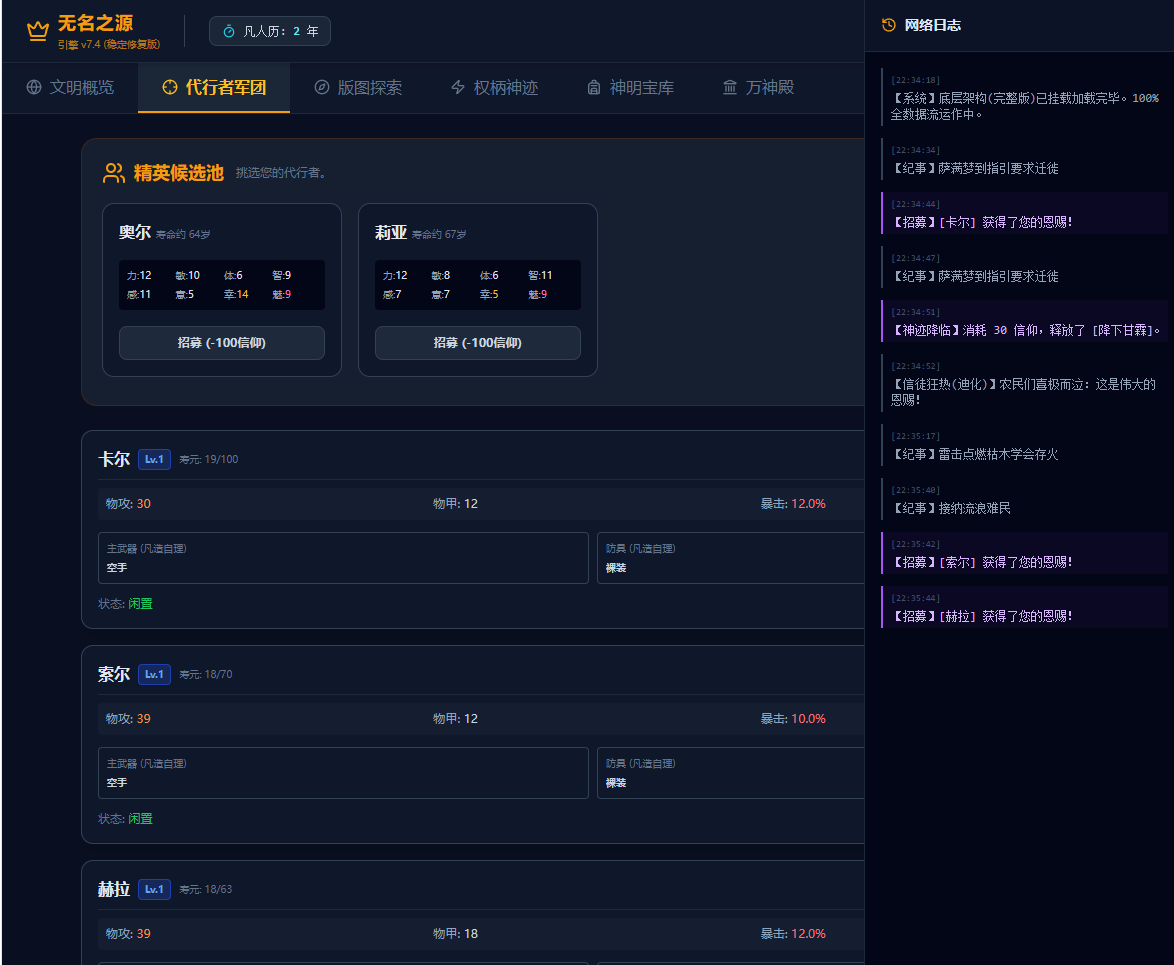Select candidate name 莉亚
1174x965 pixels.
[x=391, y=233]
